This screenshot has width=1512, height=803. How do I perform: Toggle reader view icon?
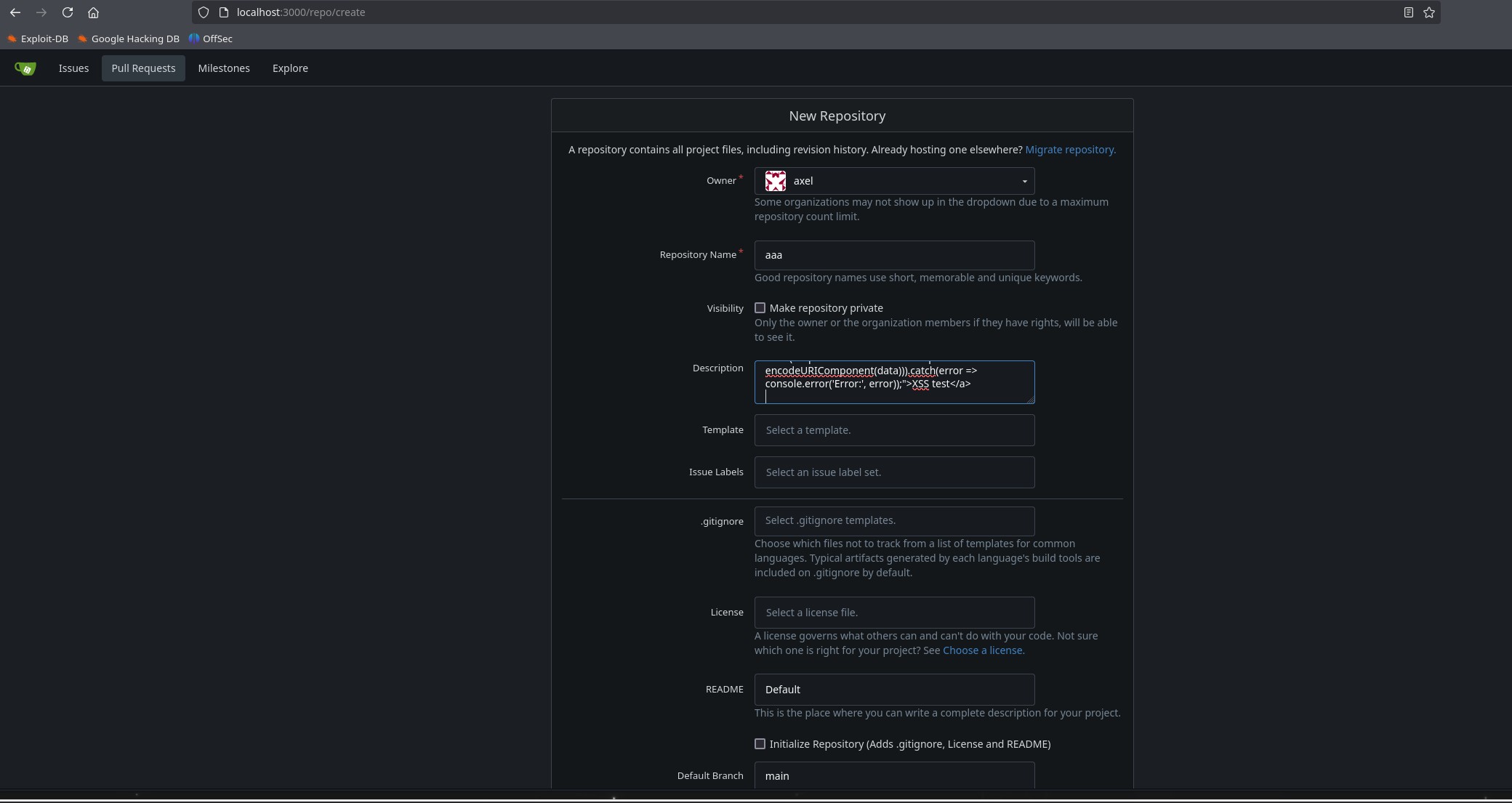(x=1408, y=12)
